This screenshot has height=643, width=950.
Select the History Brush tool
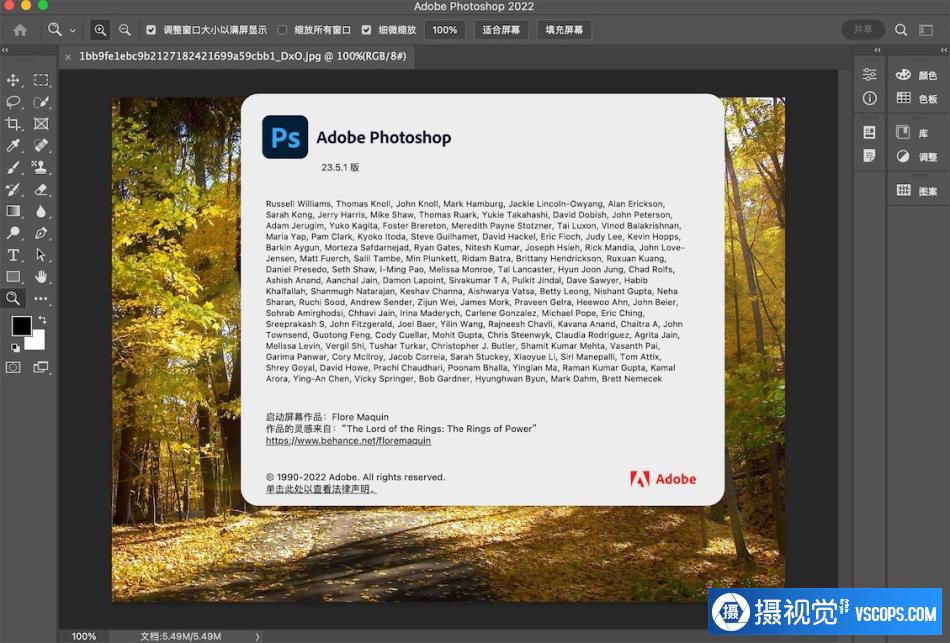[x=13, y=189]
